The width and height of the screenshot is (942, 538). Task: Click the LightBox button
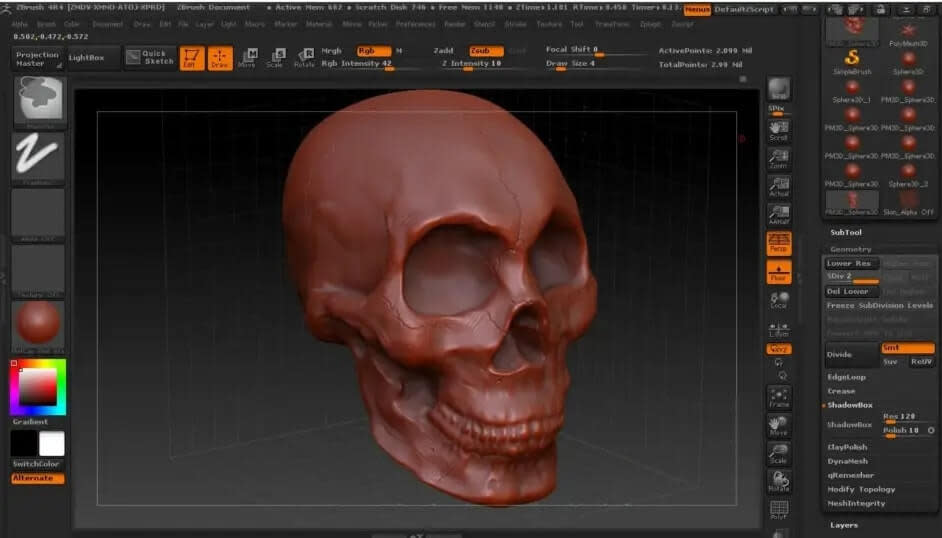coord(86,58)
